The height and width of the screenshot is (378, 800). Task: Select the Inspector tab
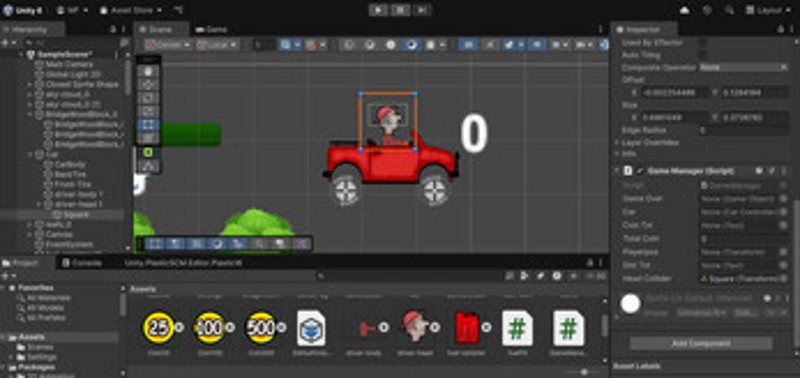pos(644,30)
